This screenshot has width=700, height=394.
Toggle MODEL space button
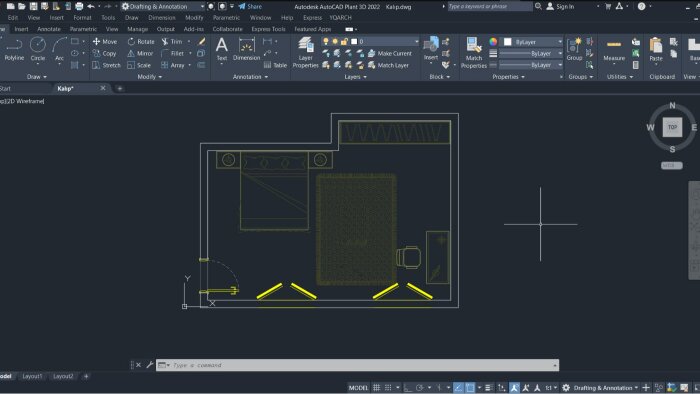tap(358, 387)
